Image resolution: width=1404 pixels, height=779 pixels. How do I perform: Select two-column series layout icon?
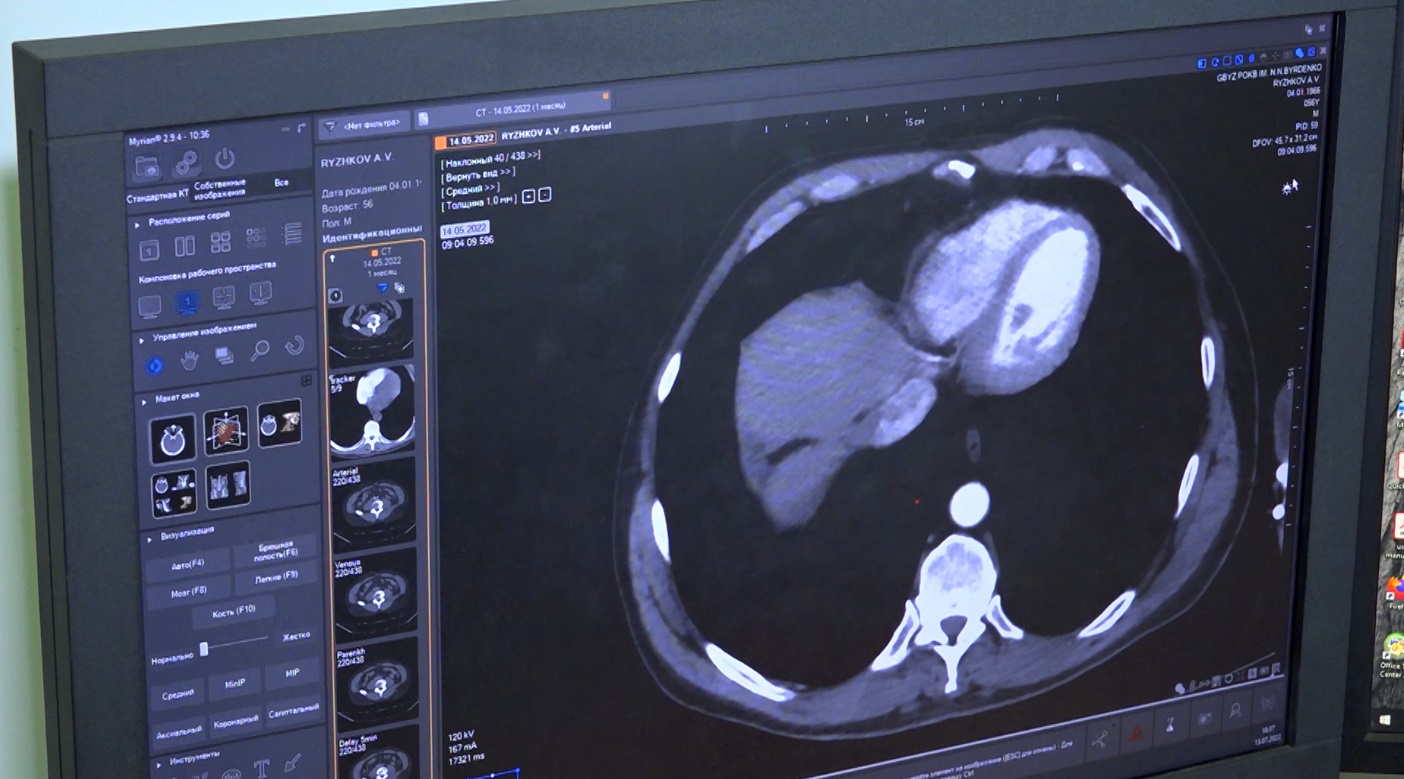click(x=185, y=246)
